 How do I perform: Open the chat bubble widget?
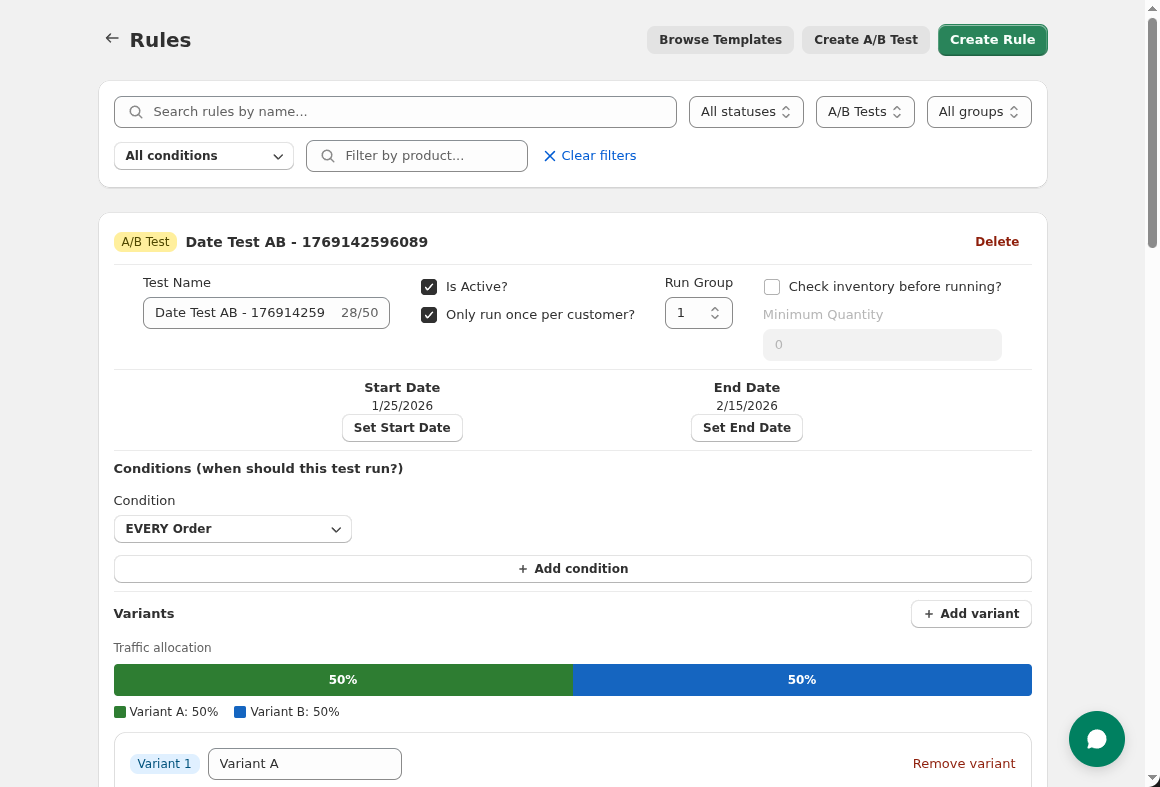[1097, 739]
